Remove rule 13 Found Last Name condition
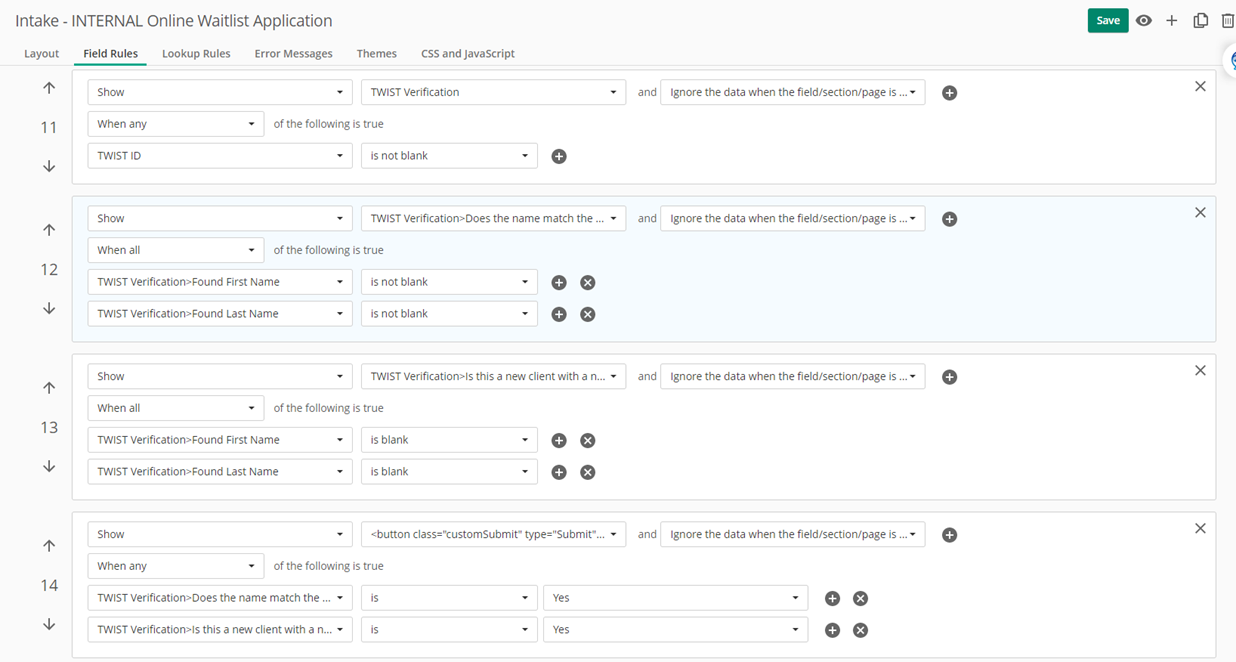Screen dimensions: 1236x662 pos(588,472)
